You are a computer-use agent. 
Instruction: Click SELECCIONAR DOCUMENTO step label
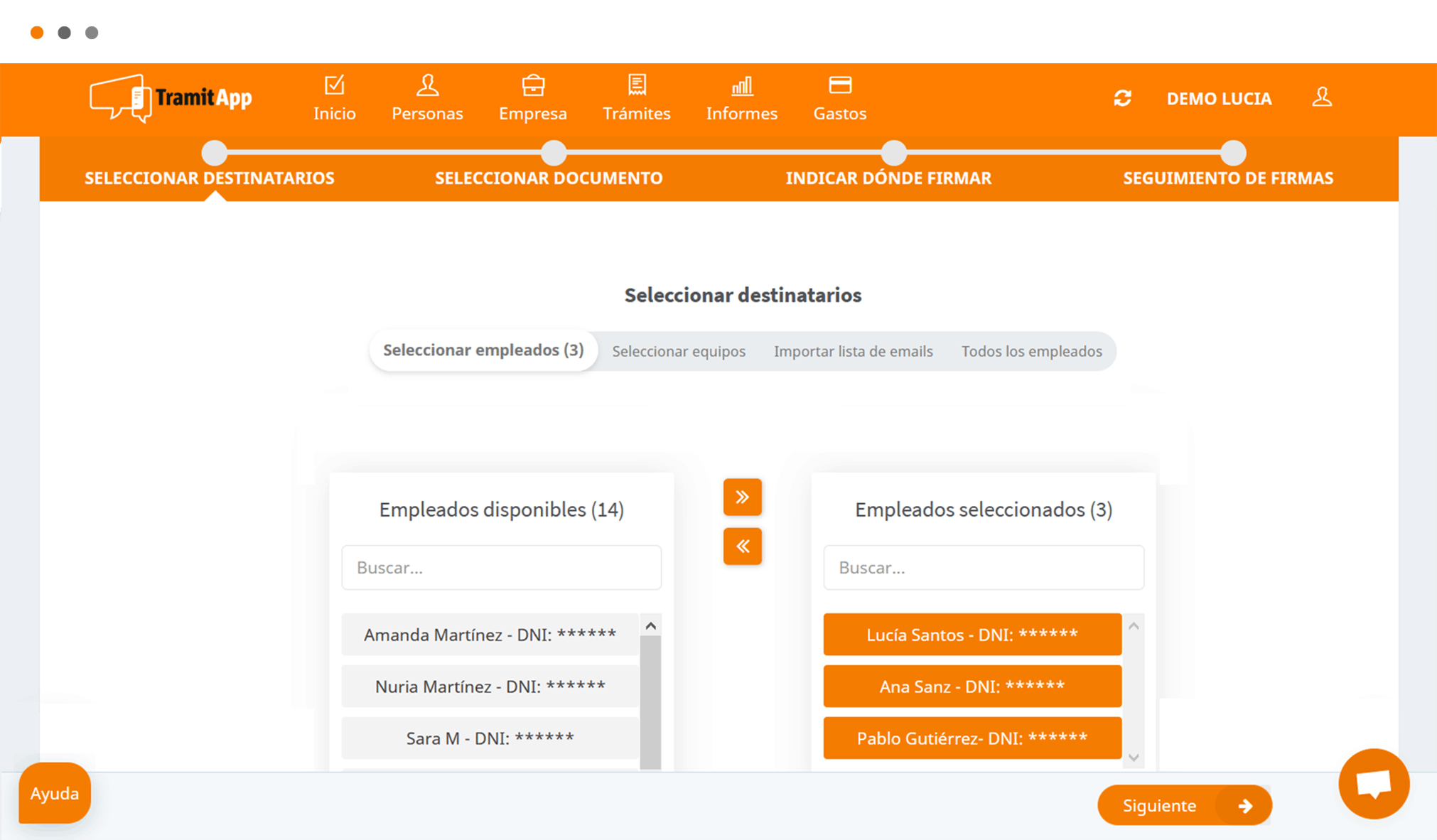tap(549, 178)
